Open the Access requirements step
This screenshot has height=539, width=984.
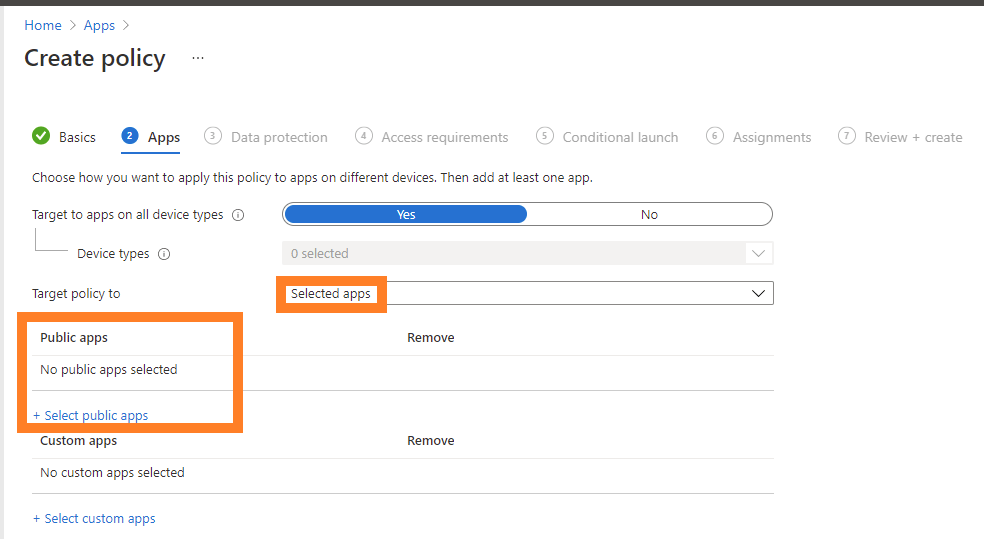[445, 137]
